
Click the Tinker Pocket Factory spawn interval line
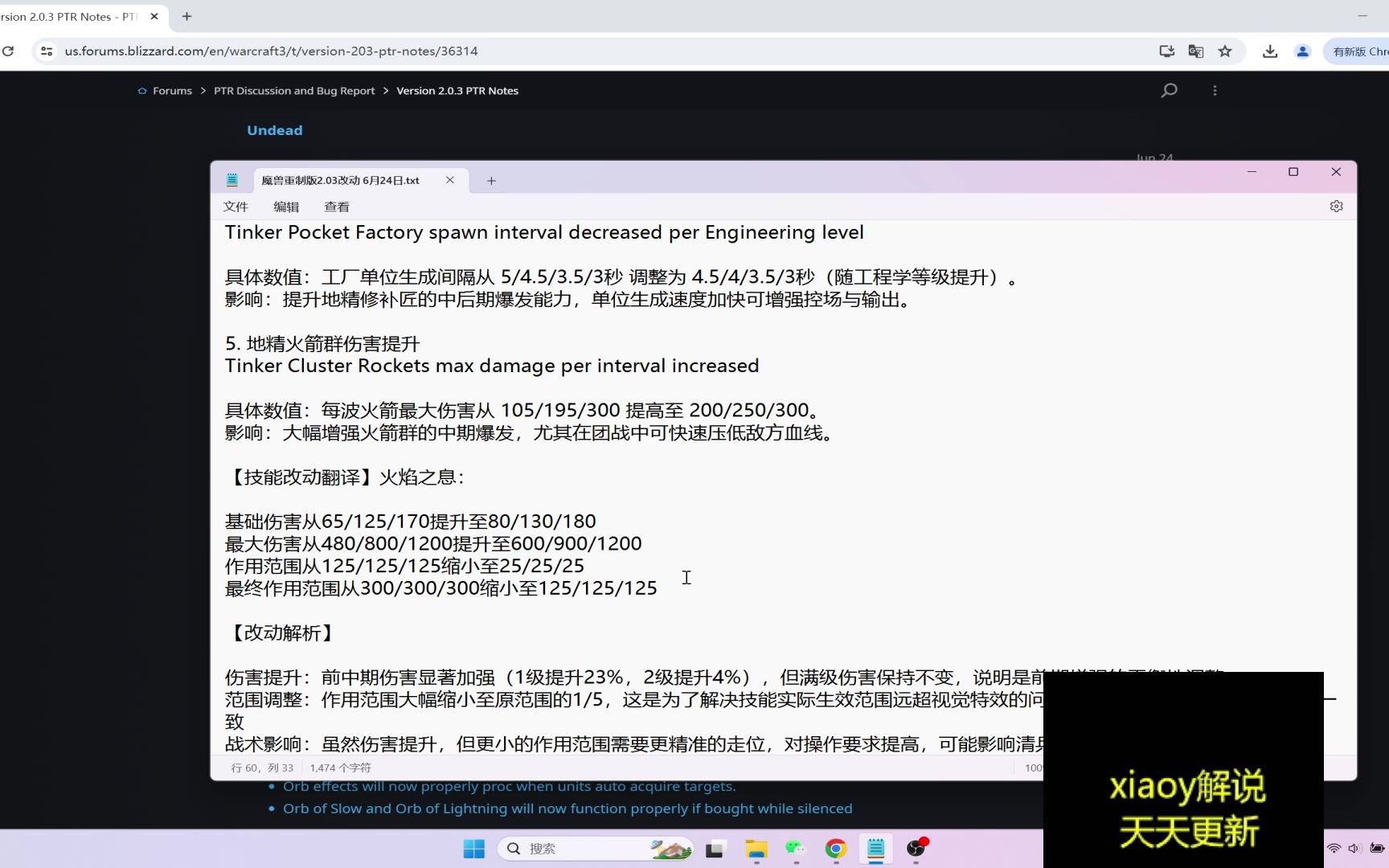click(x=544, y=232)
